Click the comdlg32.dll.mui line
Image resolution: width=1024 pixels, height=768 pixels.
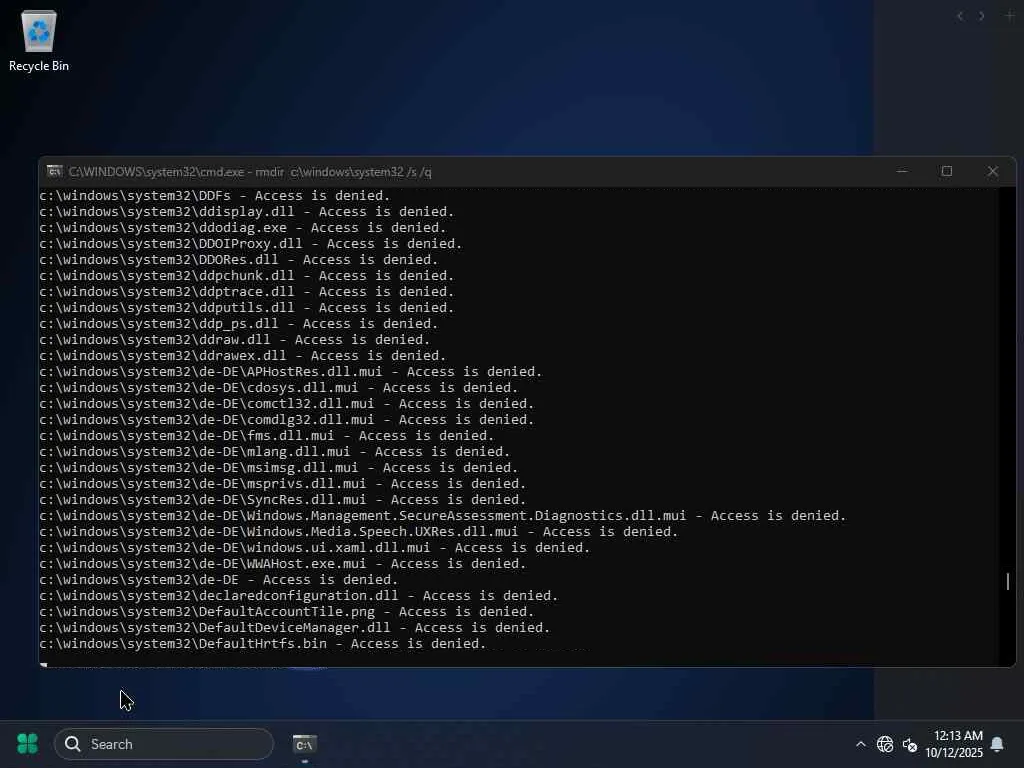coord(287,419)
